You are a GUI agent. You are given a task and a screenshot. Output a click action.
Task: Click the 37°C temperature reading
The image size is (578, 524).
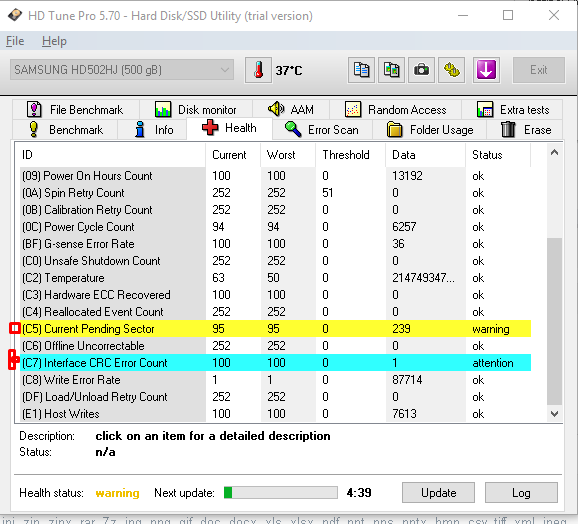[x=289, y=70]
